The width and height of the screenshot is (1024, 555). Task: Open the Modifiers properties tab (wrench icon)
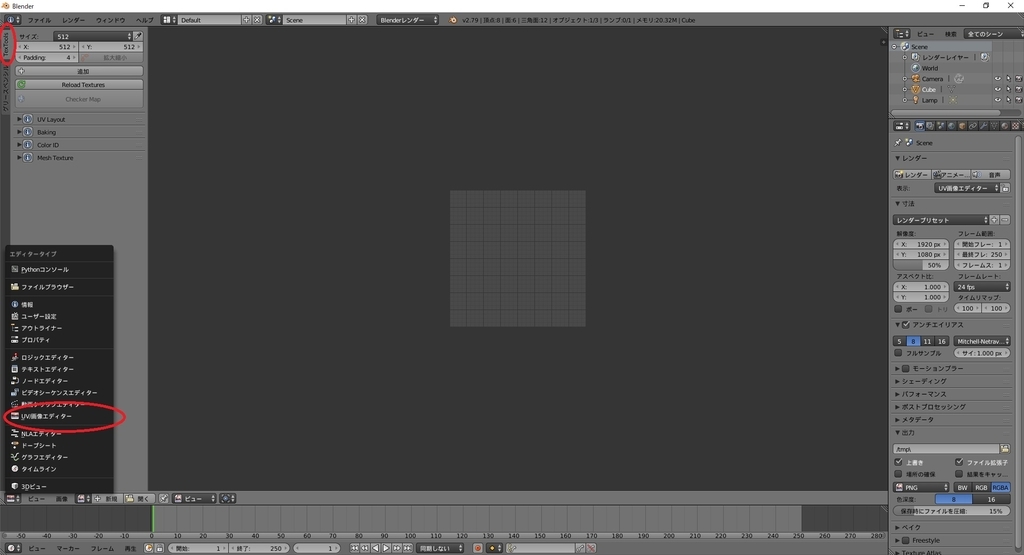click(984, 126)
